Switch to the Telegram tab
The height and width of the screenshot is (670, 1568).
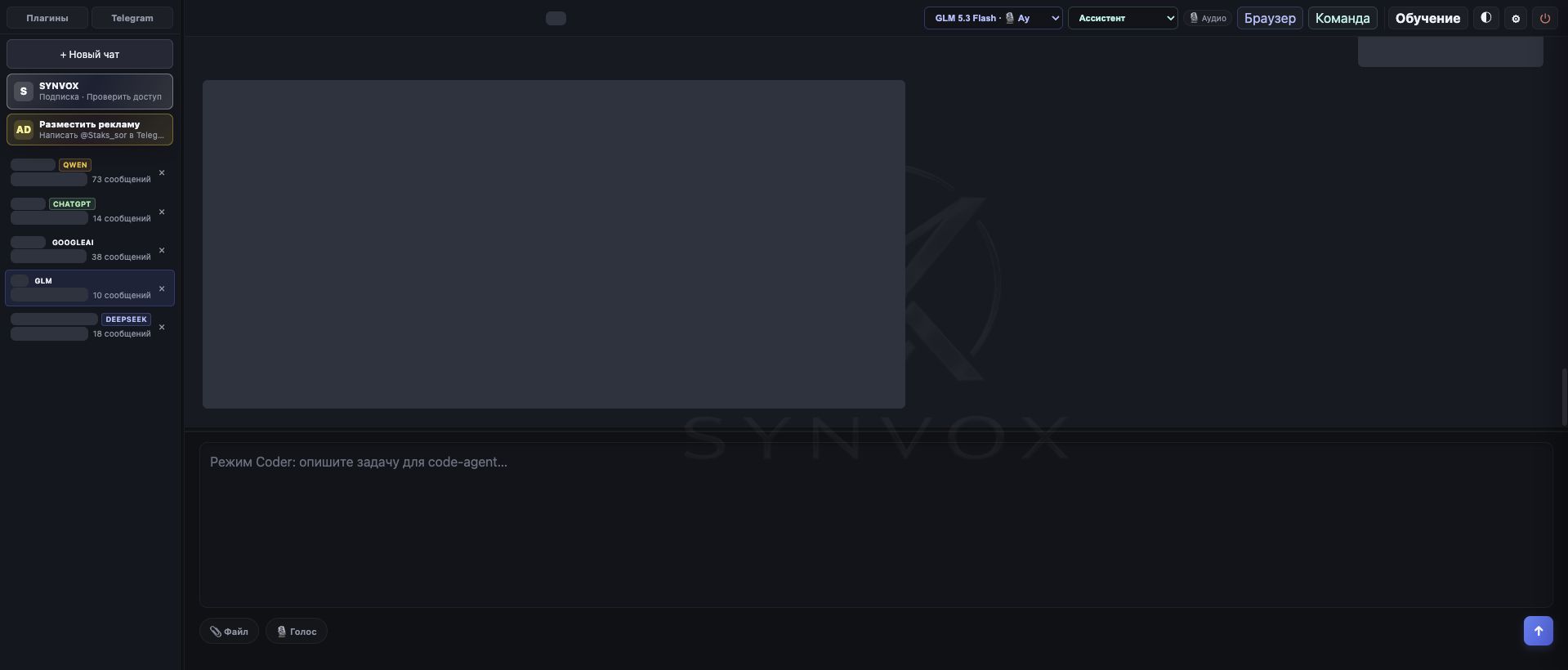point(132,18)
